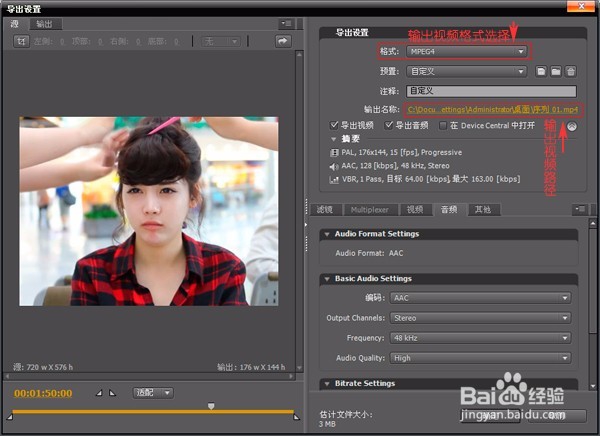Screen dimensions: 600x436
Task: Delete preset trash icon
Action: click(x=571, y=71)
